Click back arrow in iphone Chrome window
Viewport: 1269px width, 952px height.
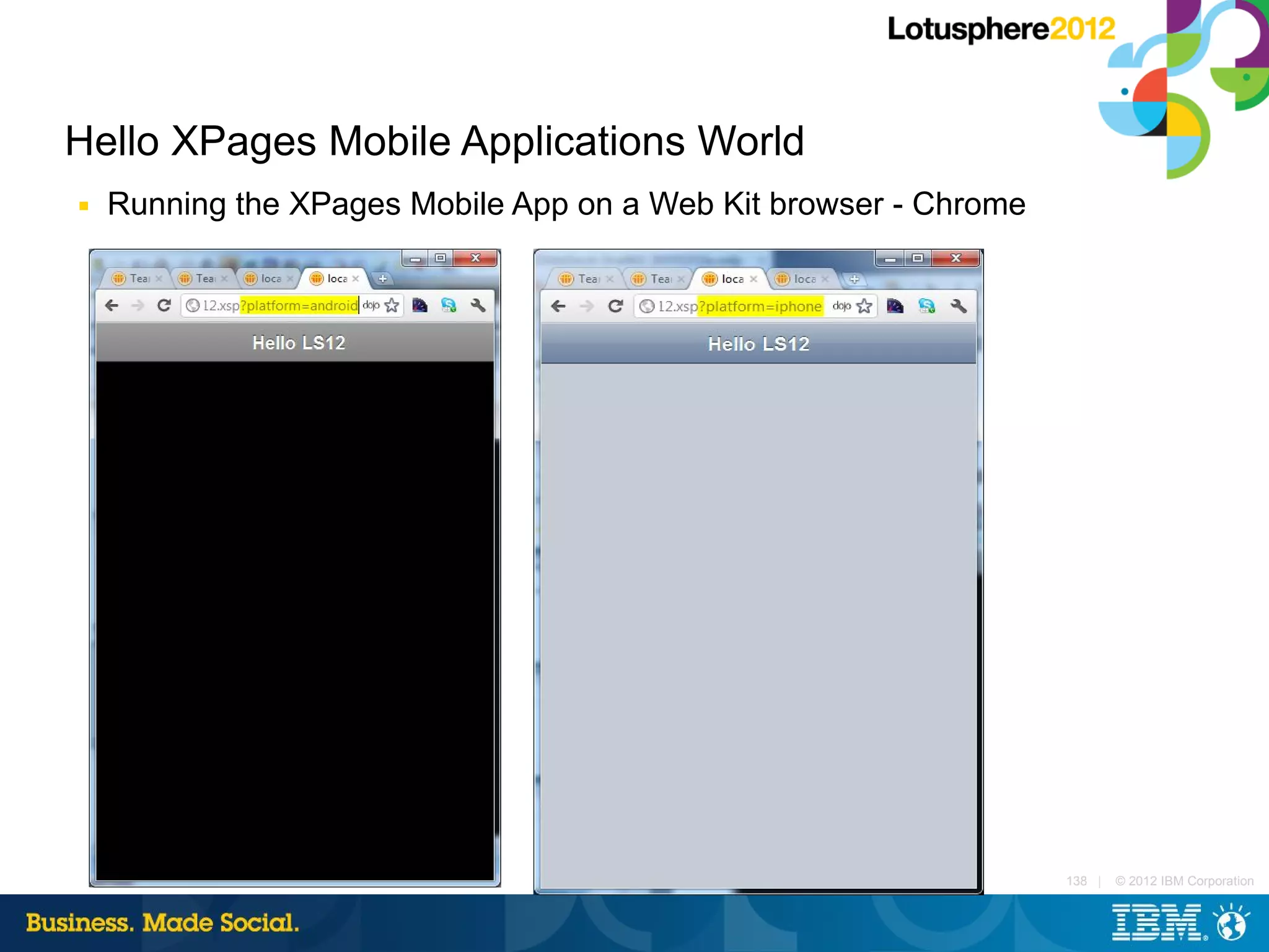(x=558, y=306)
